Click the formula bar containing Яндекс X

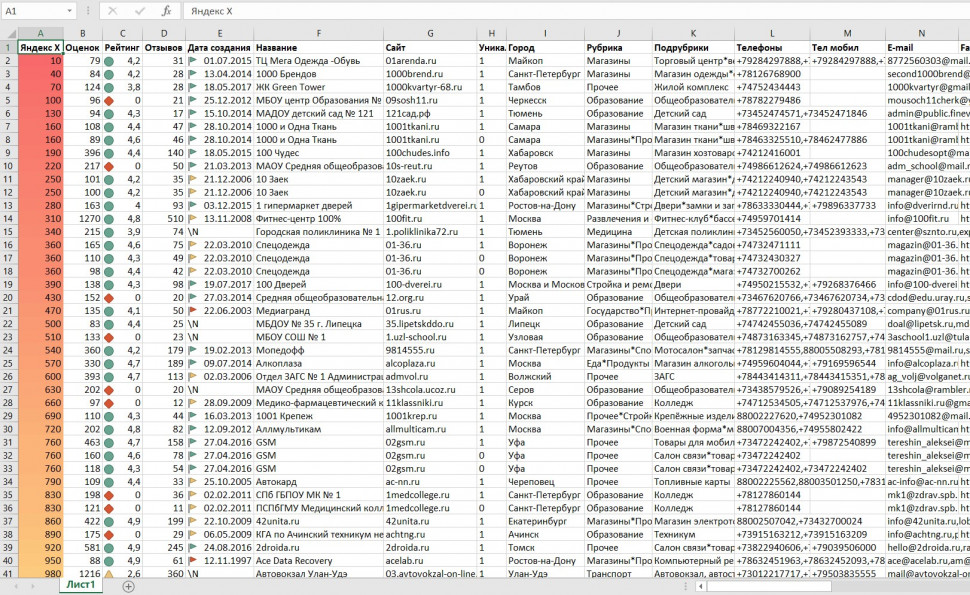pos(575,11)
